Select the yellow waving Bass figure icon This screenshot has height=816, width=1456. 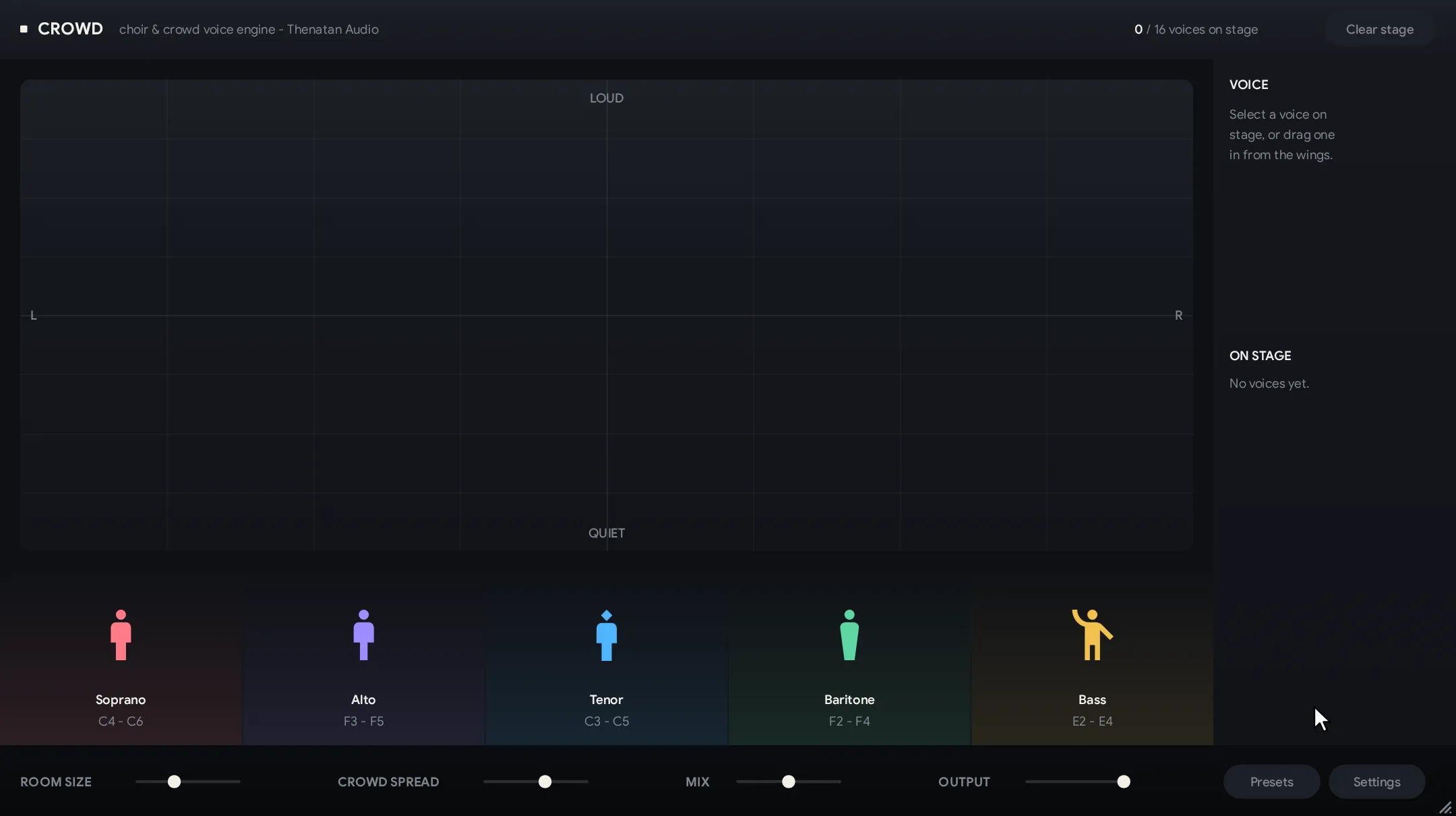[x=1092, y=635]
